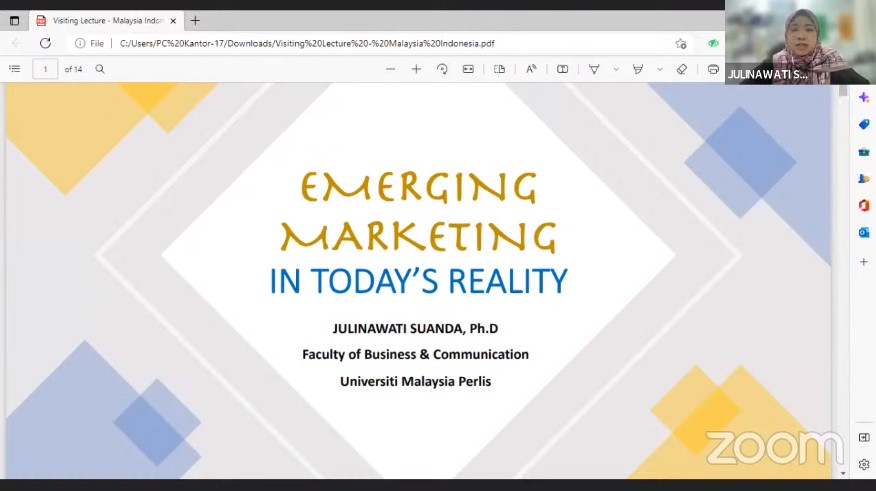Start Read aloud for the PDF

pyautogui.click(x=531, y=69)
